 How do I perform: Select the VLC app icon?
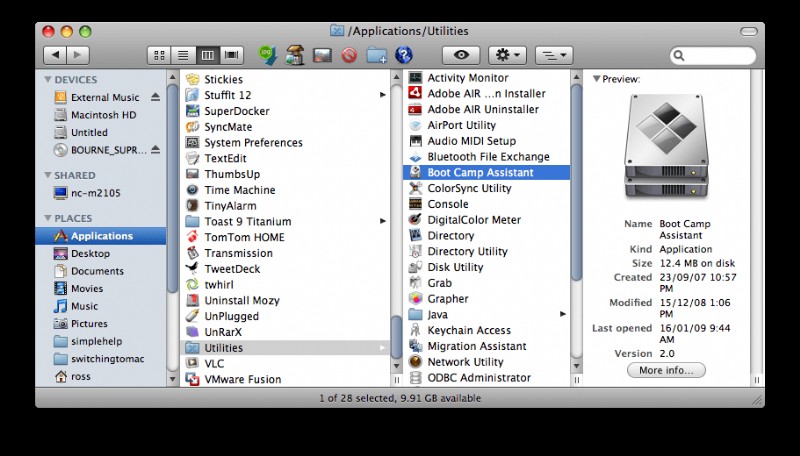(192, 364)
